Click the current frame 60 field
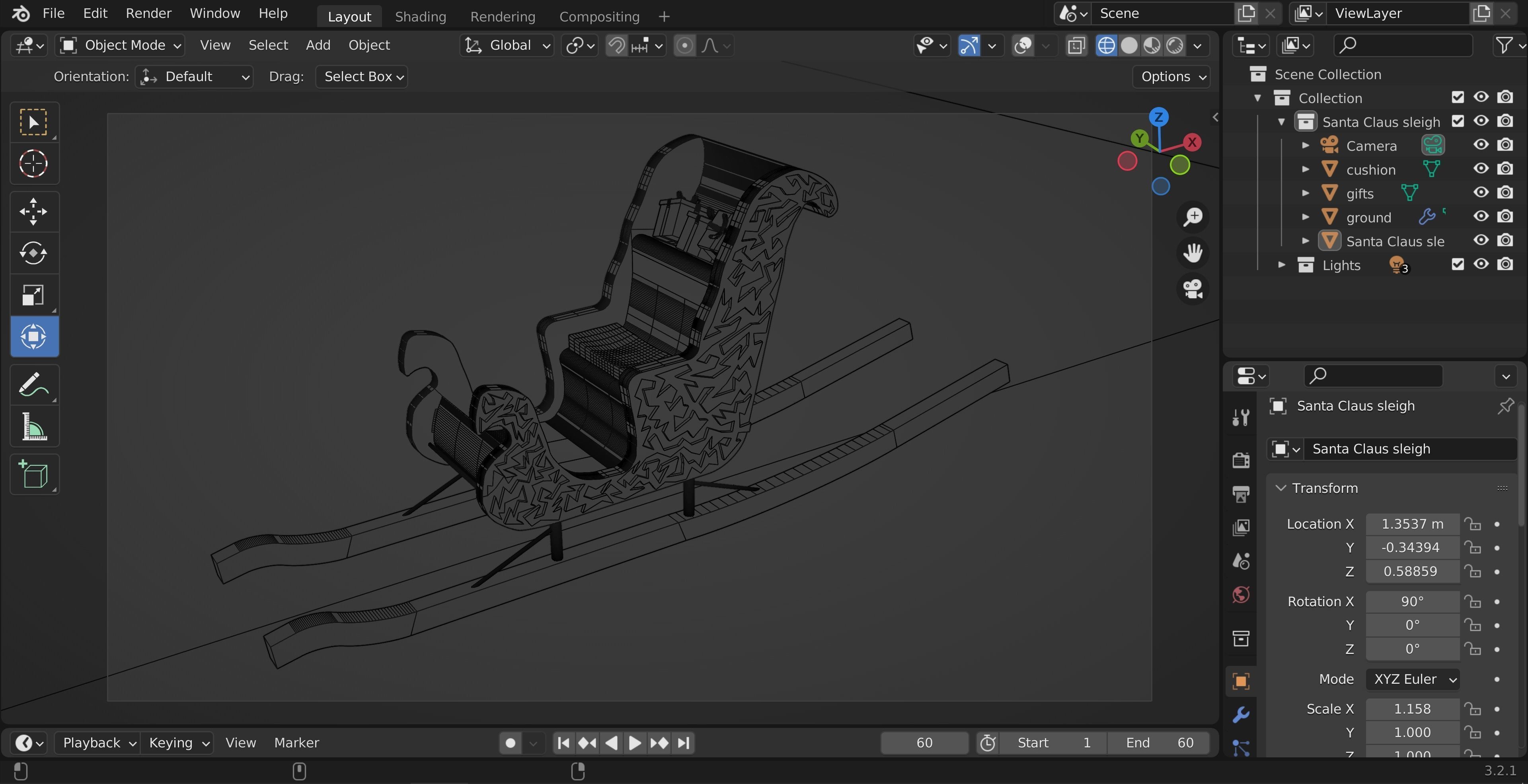 [x=924, y=743]
